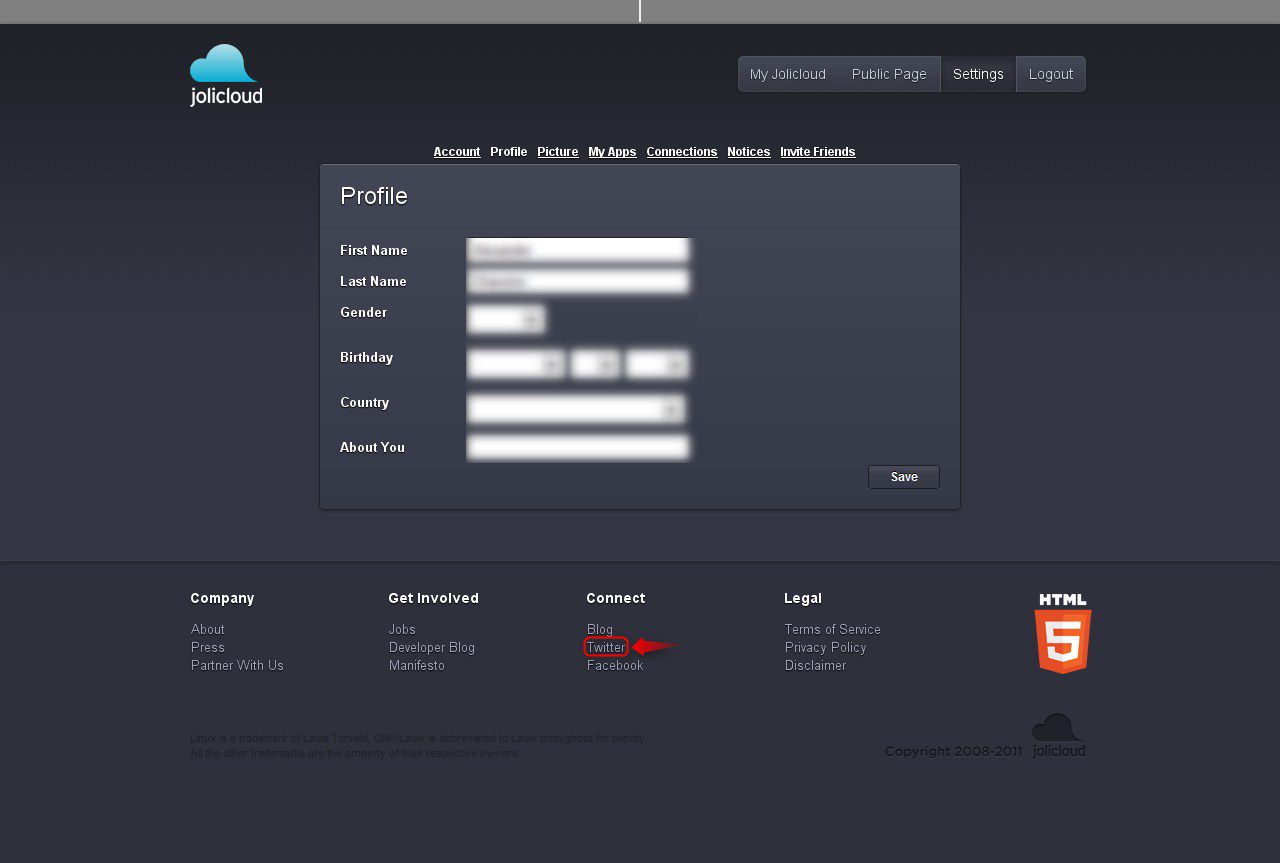Click the HTML5 badge icon

(1062, 634)
